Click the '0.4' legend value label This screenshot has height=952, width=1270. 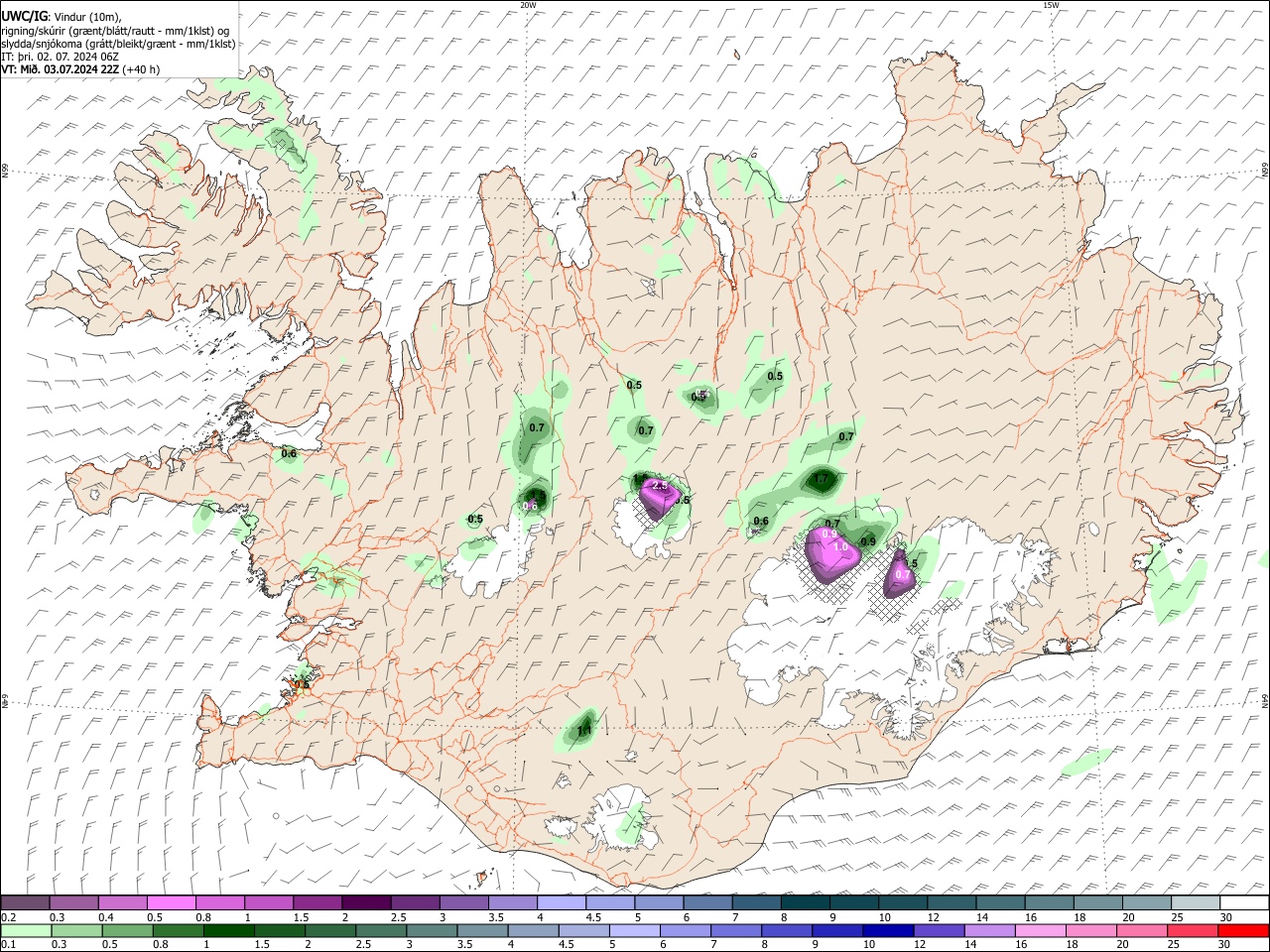tap(106, 917)
